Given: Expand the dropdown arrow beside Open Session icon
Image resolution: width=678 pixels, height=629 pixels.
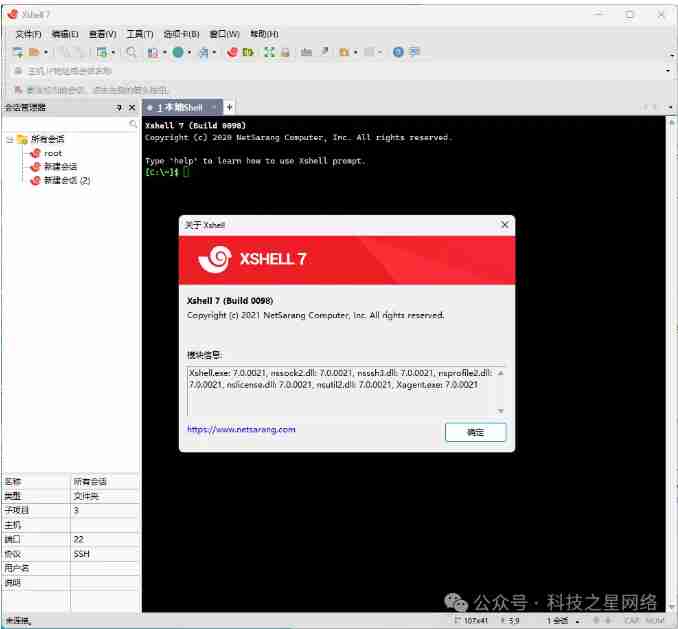Looking at the screenshot, I should [x=45, y=52].
